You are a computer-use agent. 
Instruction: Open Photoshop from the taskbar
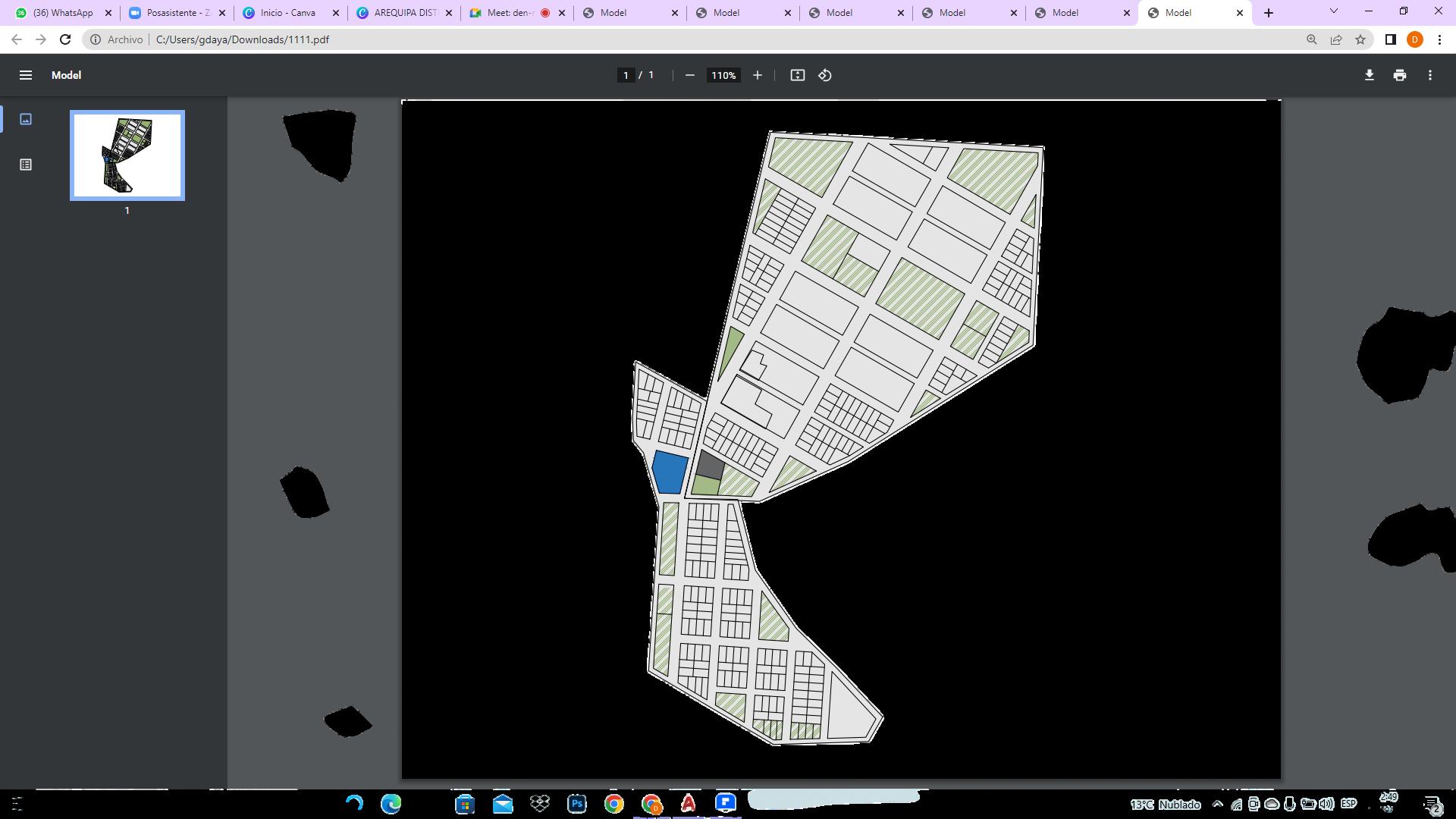pos(576,804)
